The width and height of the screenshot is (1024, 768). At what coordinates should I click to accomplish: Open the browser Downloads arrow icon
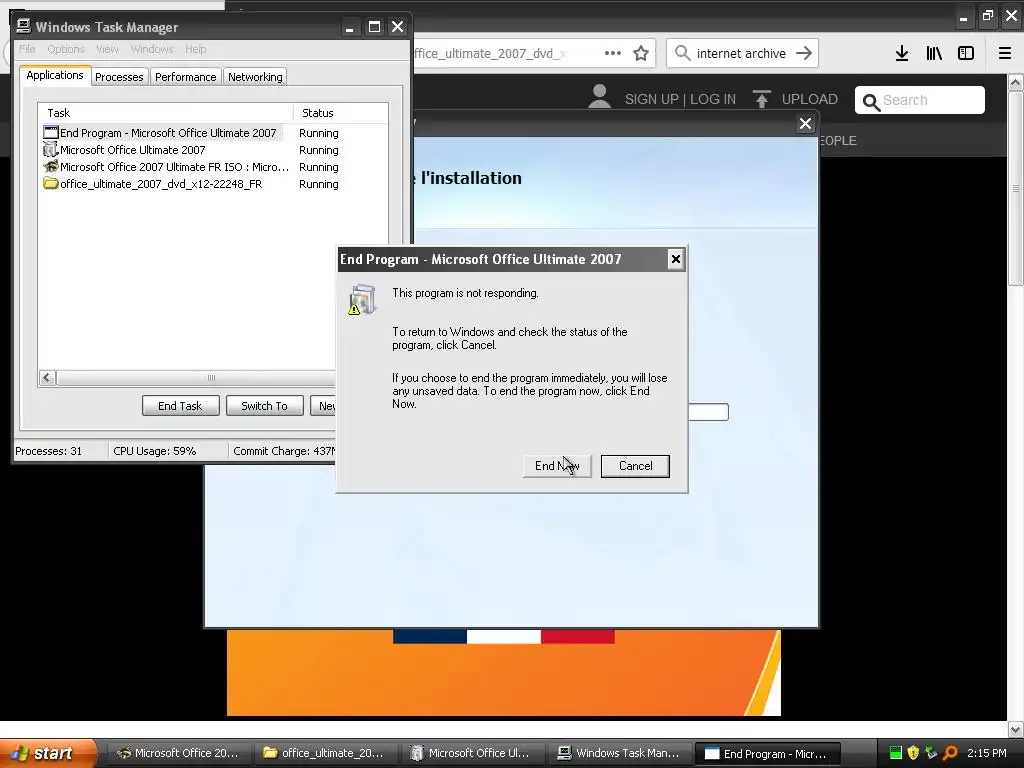(902, 53)
